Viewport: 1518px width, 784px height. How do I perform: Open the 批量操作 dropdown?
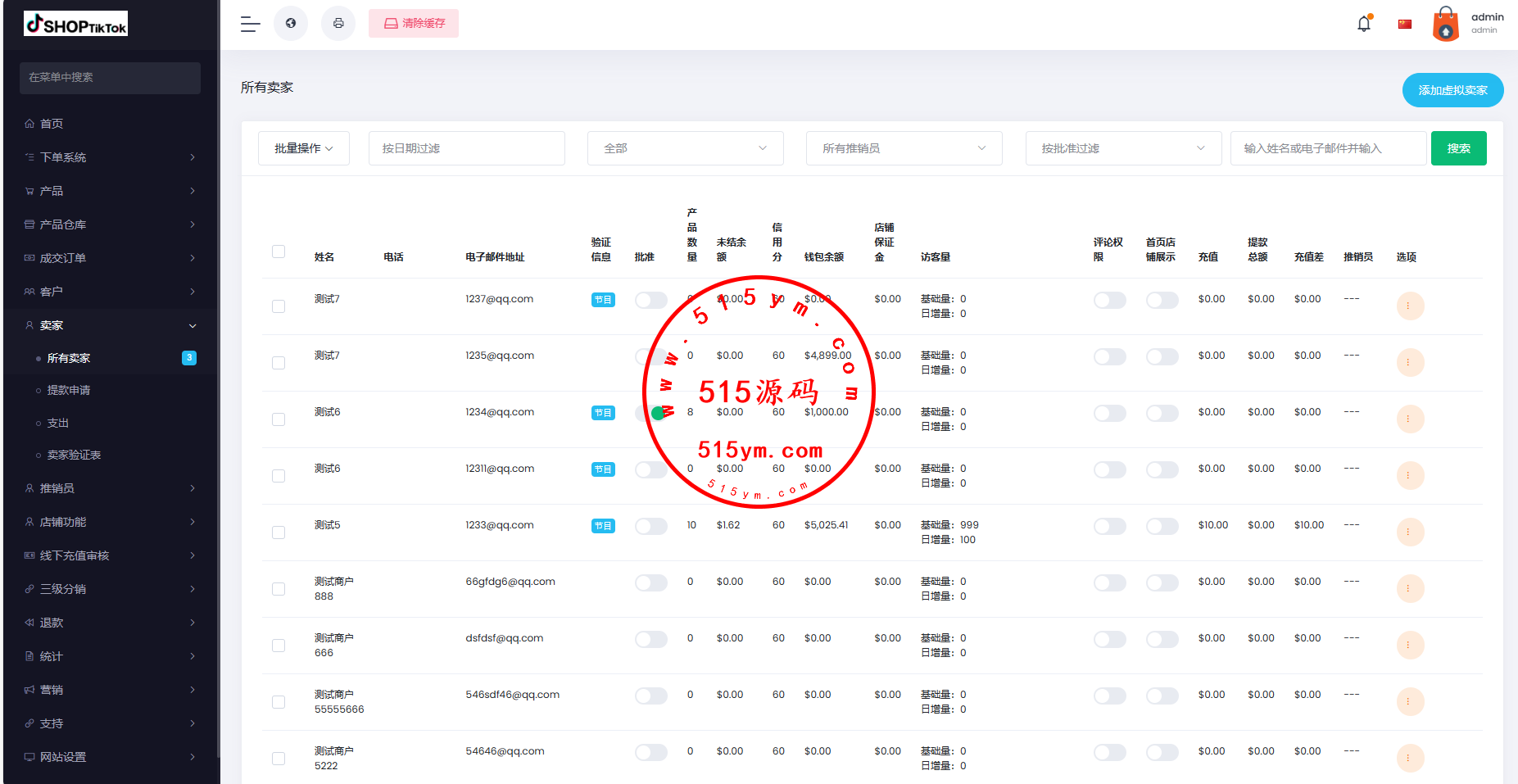click(x=304, y=148)
